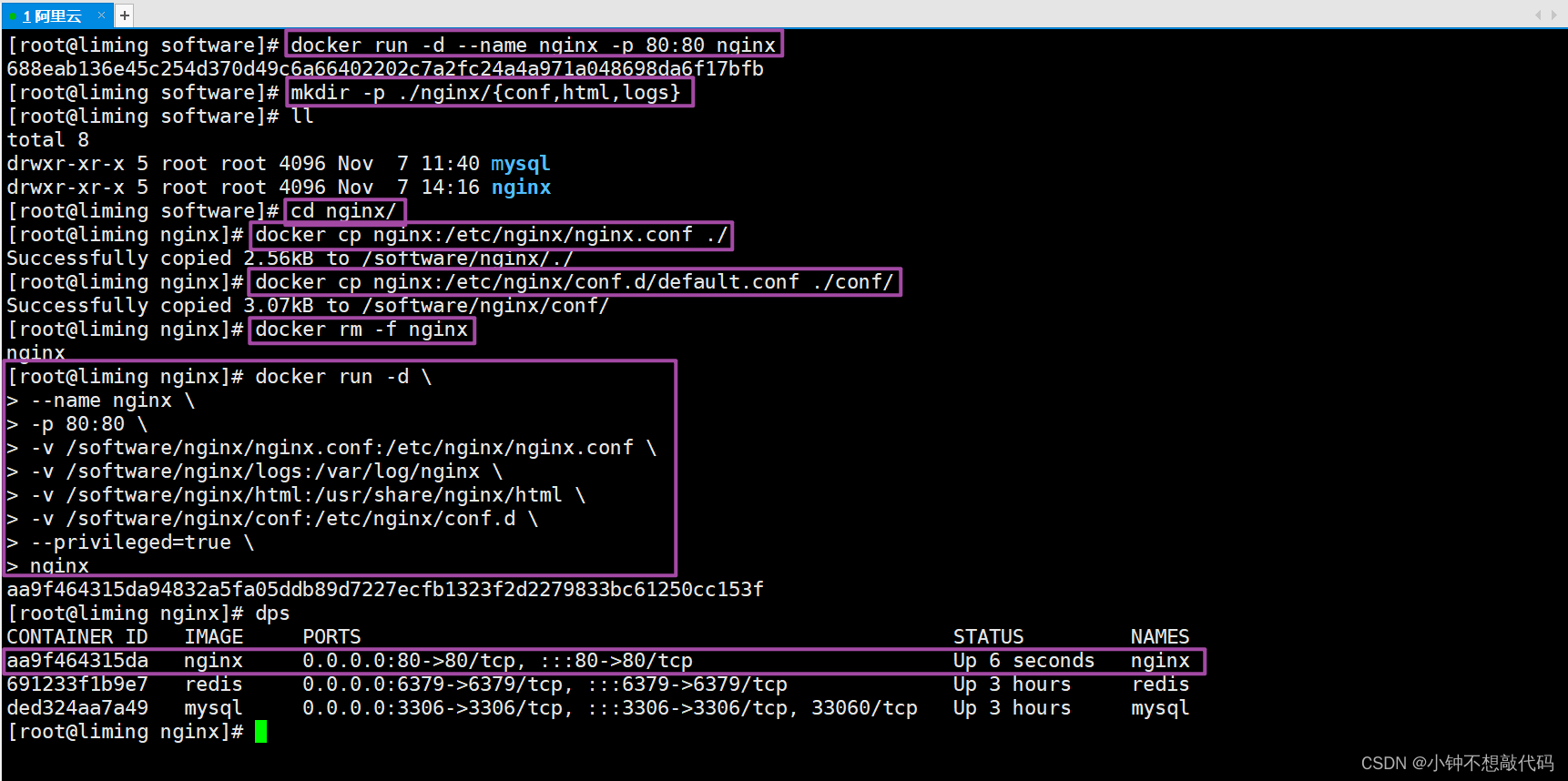Click the 'cd nginx/' command text
The image size is (1568, 781).
(343, 211)
